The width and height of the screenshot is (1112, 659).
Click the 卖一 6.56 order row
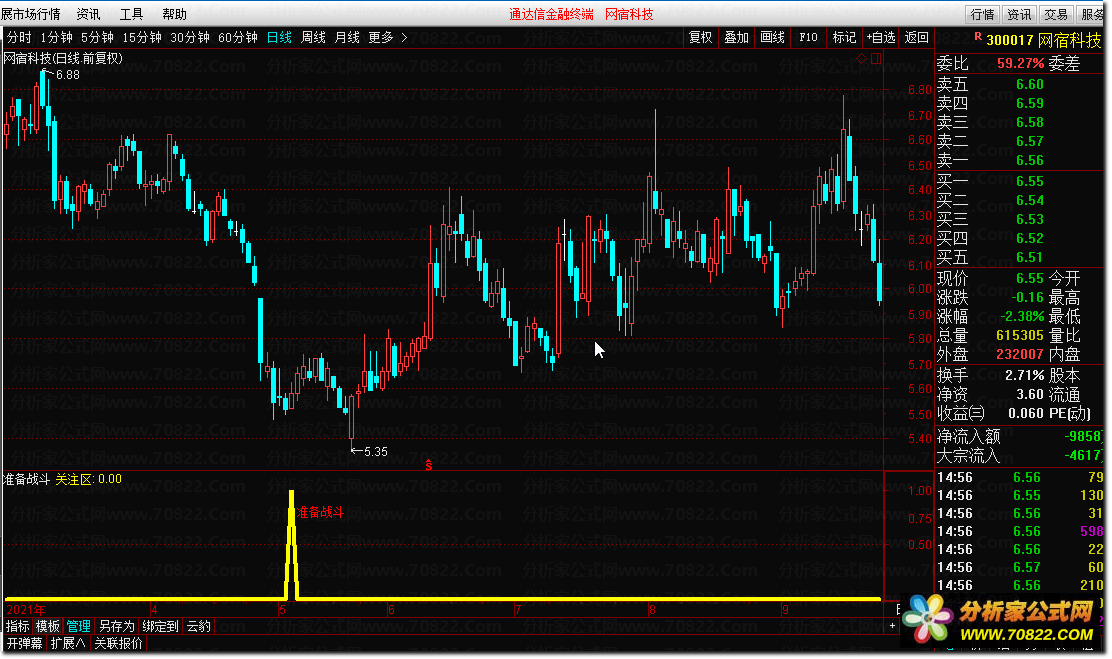1020,161
